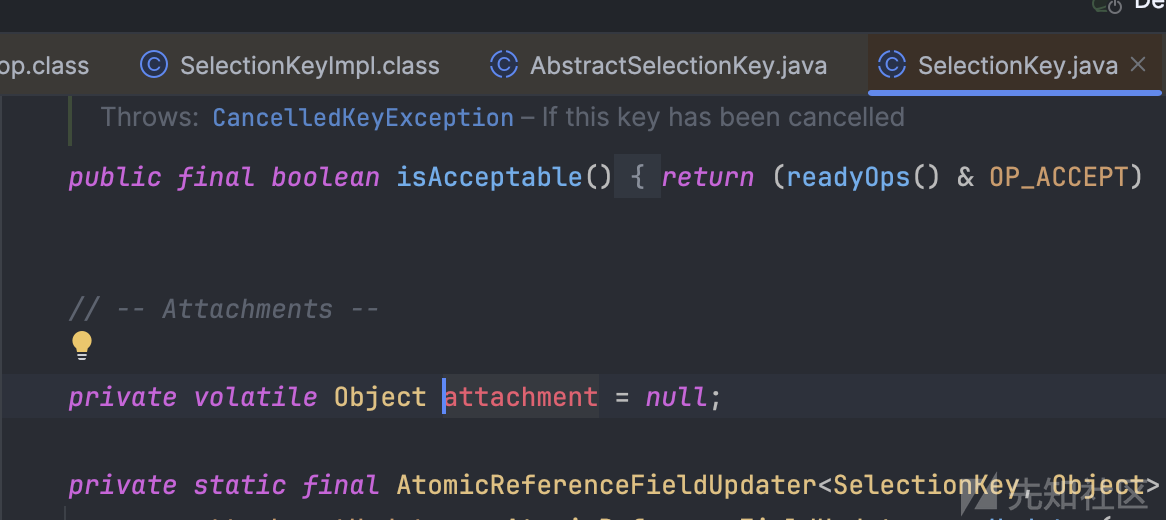Click the yellow lightbulb intention icon
The image size is (1166, 520).
[82, 346]
